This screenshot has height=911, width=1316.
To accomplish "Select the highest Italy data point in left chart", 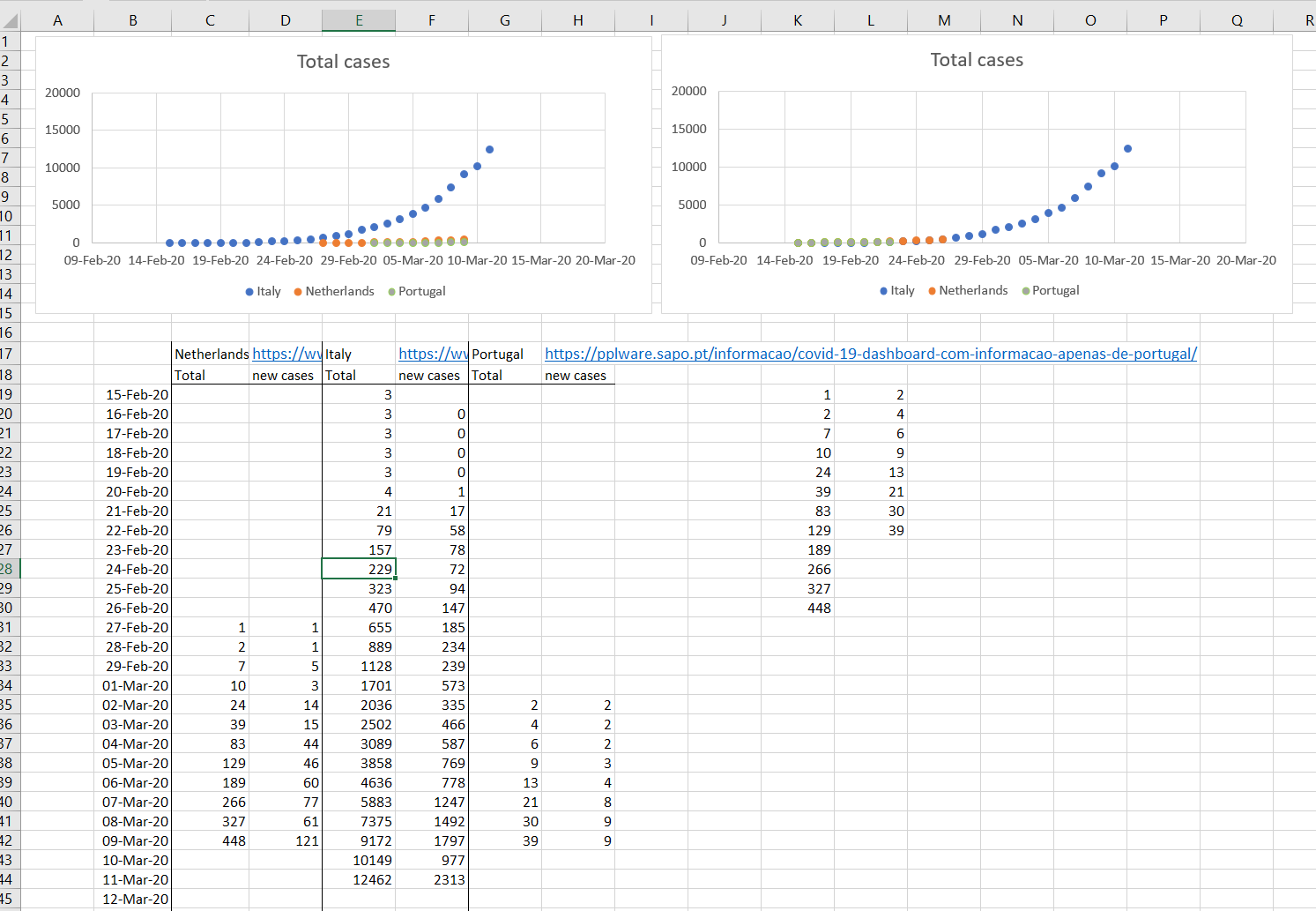I will click(x=489, y=150).
